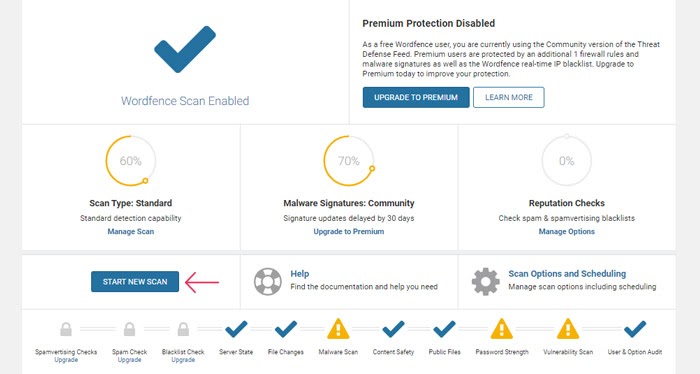Click the Malware Scan warning icon
Viewport: 700px width, 374px height.
pyautogui.click(x=338, y=329)
